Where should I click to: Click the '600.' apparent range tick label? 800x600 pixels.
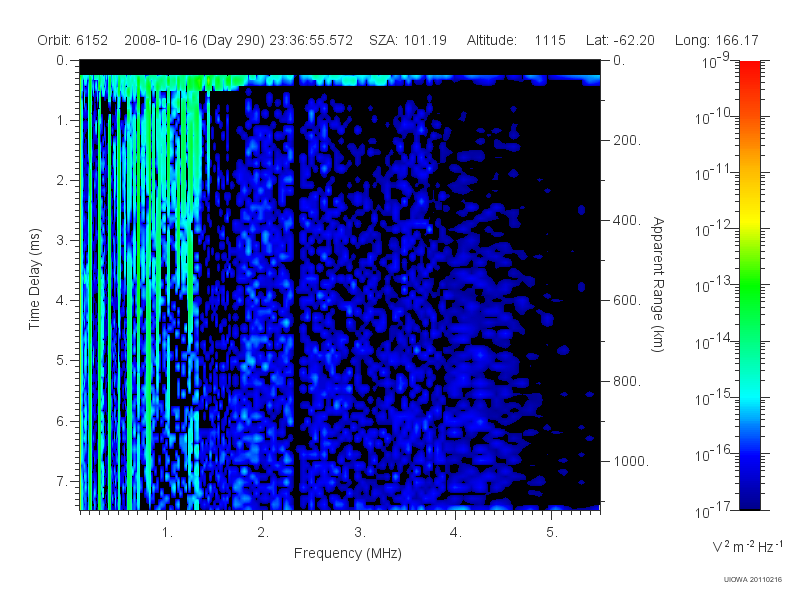point(627,301)
